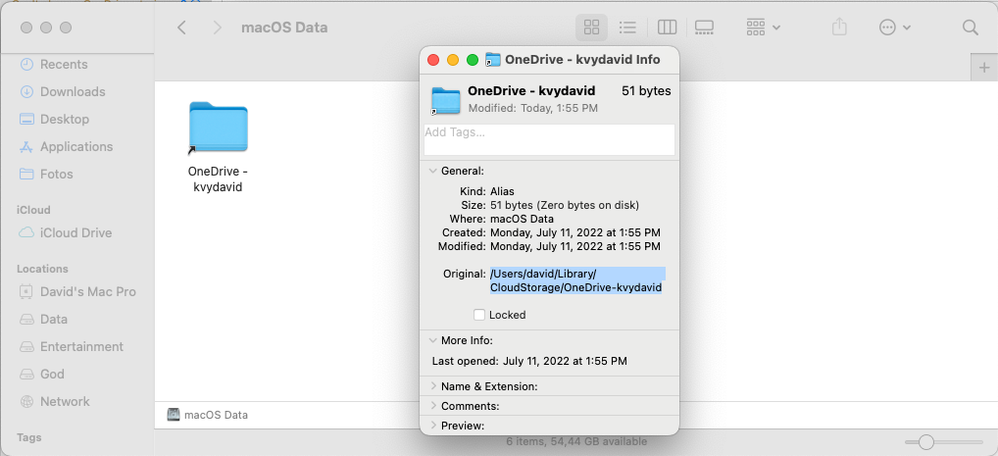The image size is (998, 456).
Task: Click the Locations heading in sidebar
Action: [43, 269]
